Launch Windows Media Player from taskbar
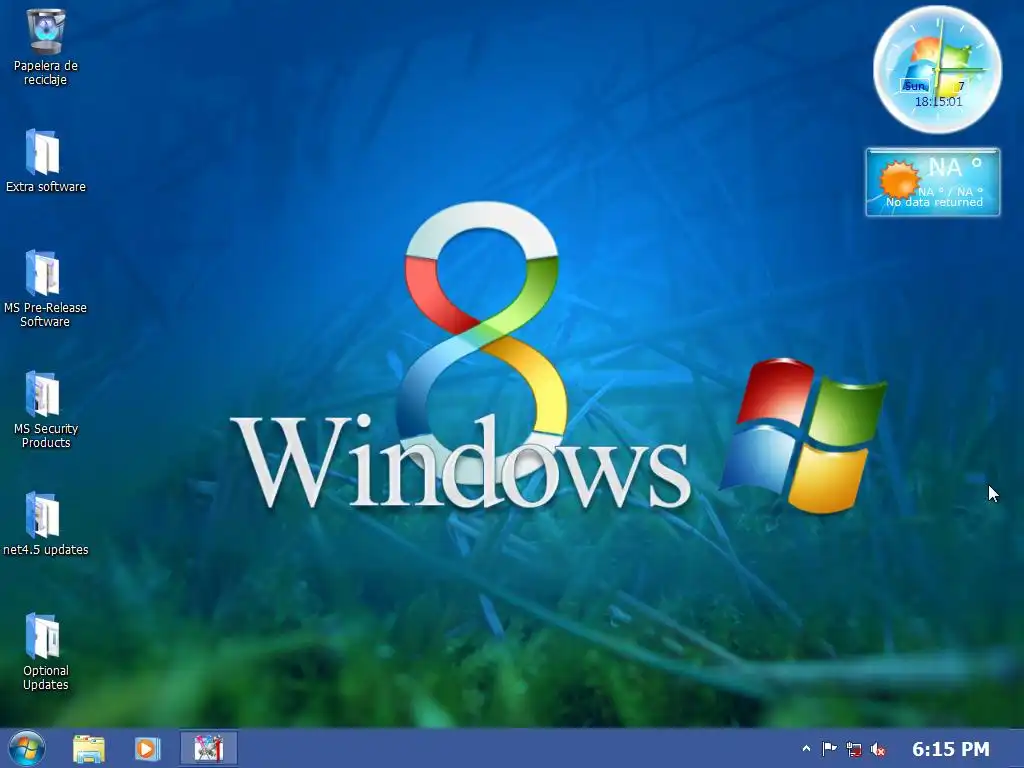The width and height of the screenshot is (1024, 768). click(147, 749)
